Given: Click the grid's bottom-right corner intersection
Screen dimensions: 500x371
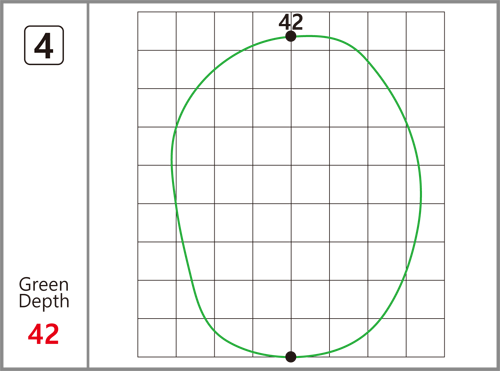Looking at the screenshot, I should (x=444, y=357).
